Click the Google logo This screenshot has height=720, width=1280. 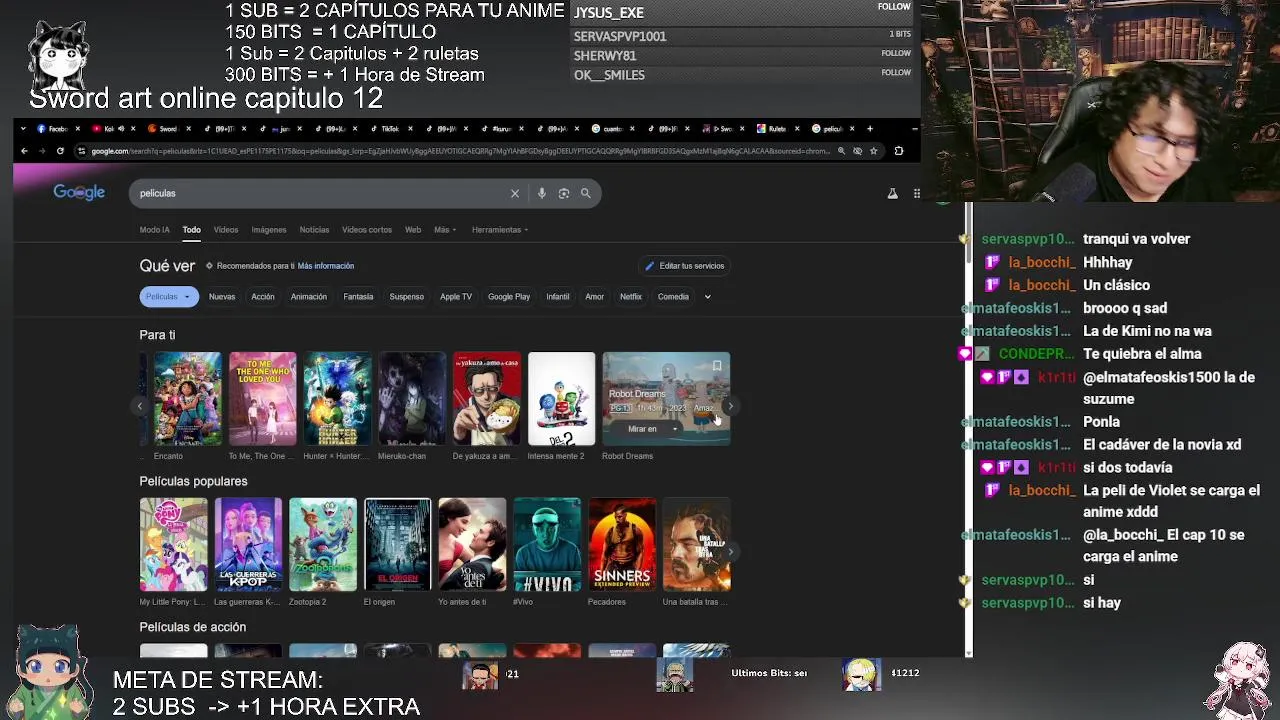(x=79, y=192)
